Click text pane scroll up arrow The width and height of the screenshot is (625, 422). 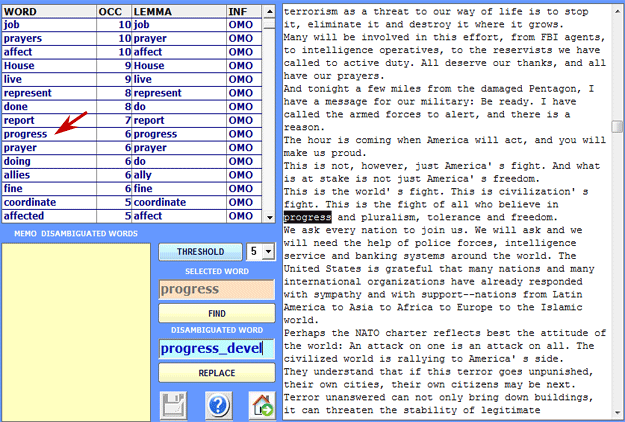click(617, 10)
